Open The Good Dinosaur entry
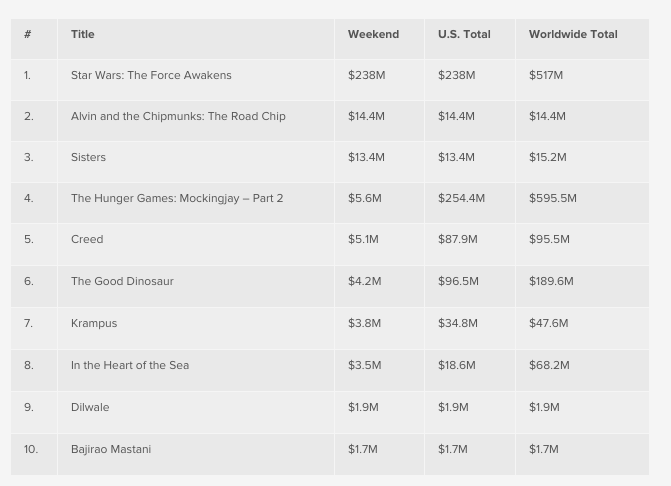Image resolution: width=671 pixels, height=486 pixels. tap(122, 281)
